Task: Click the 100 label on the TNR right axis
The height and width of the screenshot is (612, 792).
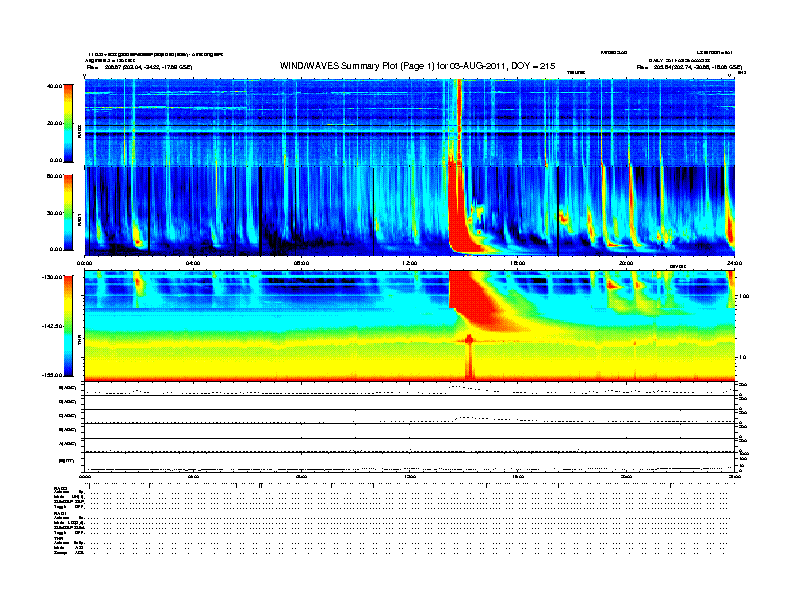Action: pyautogui.click(x=744, y=296)
